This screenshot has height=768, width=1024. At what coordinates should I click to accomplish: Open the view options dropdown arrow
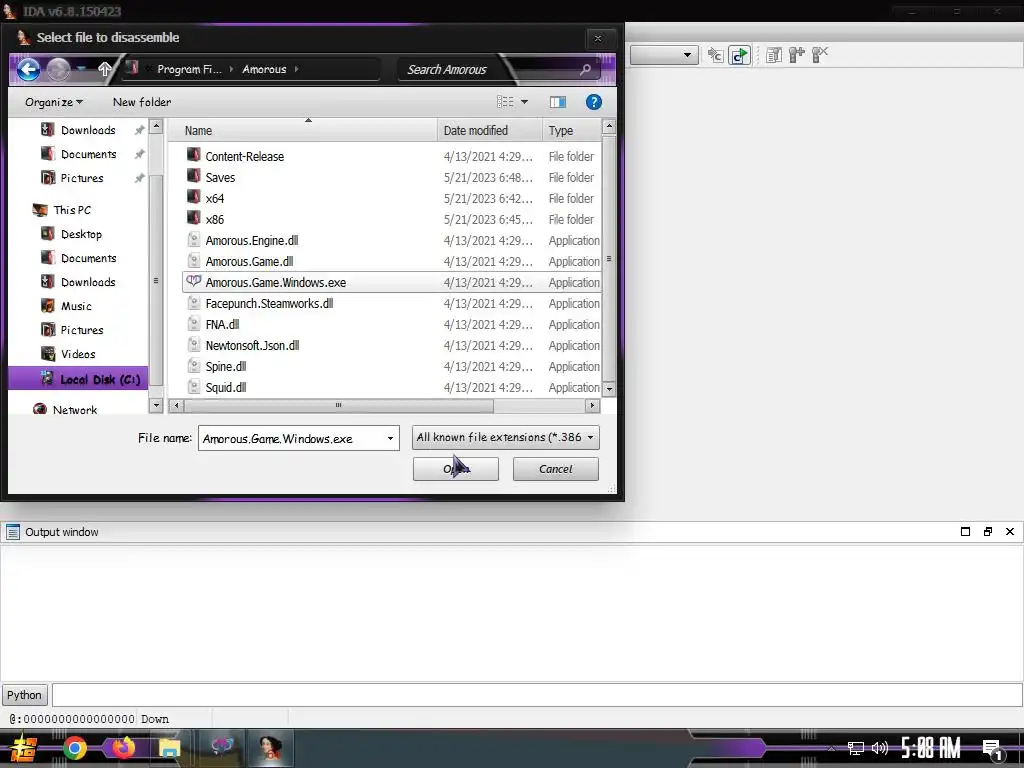coord(524,102)
